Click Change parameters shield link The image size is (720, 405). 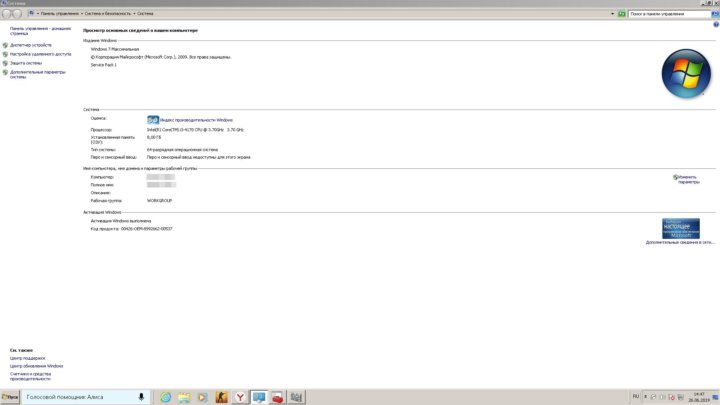click(688, 179)
